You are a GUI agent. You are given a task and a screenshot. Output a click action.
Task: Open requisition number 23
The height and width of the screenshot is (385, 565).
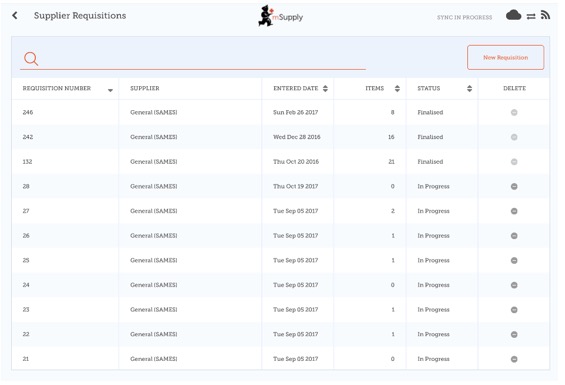(x=26, y=310)
